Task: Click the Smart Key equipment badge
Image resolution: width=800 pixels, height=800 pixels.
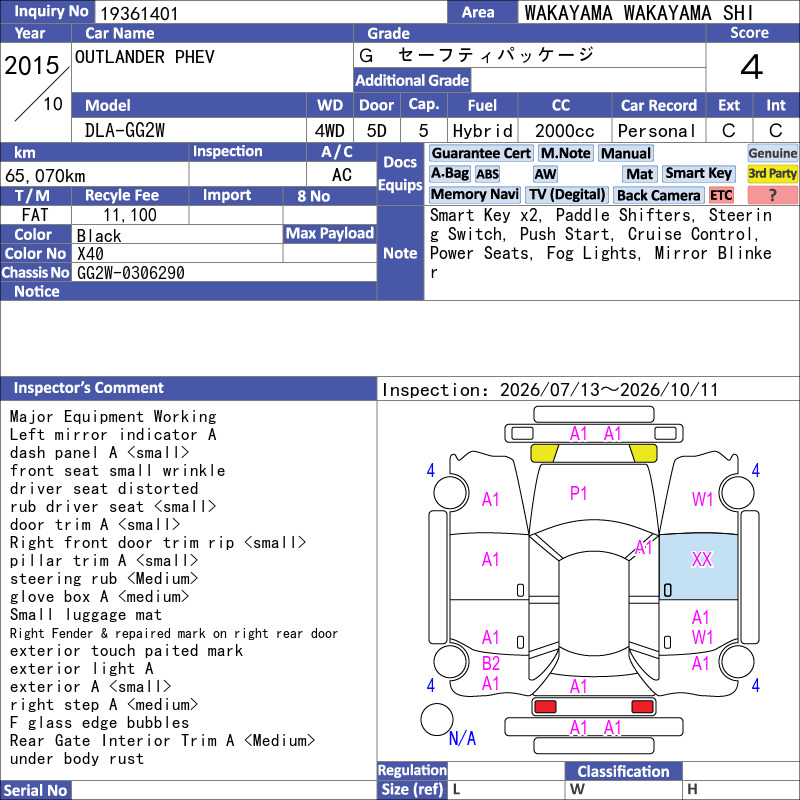Action: click(698, 173)
